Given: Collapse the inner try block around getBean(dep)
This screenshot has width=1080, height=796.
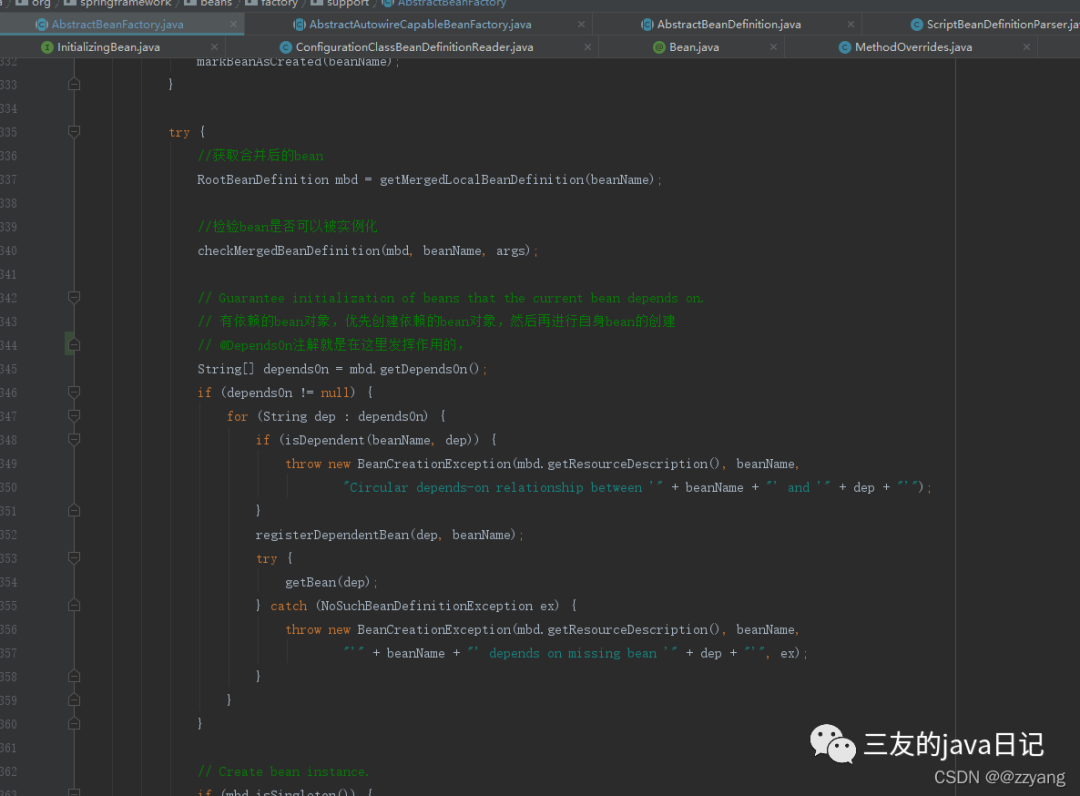Looking at the screenshot, I should click(74, 558).
